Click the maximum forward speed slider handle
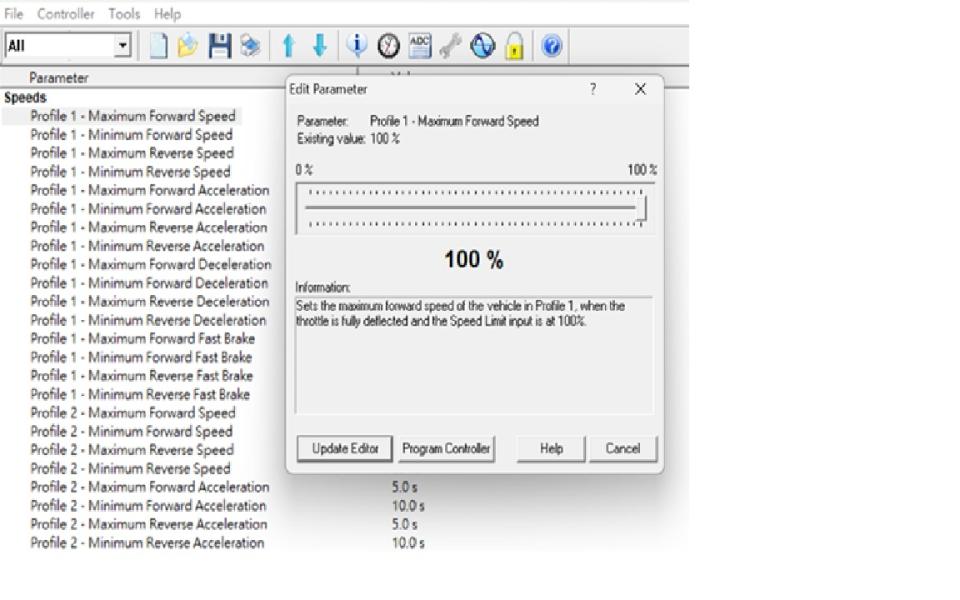The width and height of the screenshot is (960, 600). coord(640,208)
